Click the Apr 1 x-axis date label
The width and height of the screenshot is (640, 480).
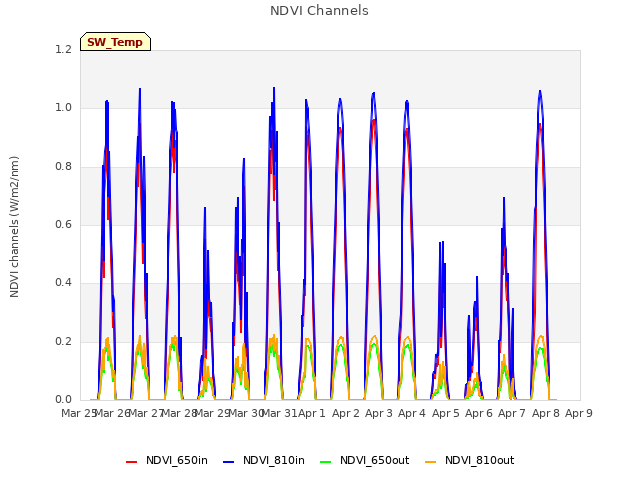(312, 413)
